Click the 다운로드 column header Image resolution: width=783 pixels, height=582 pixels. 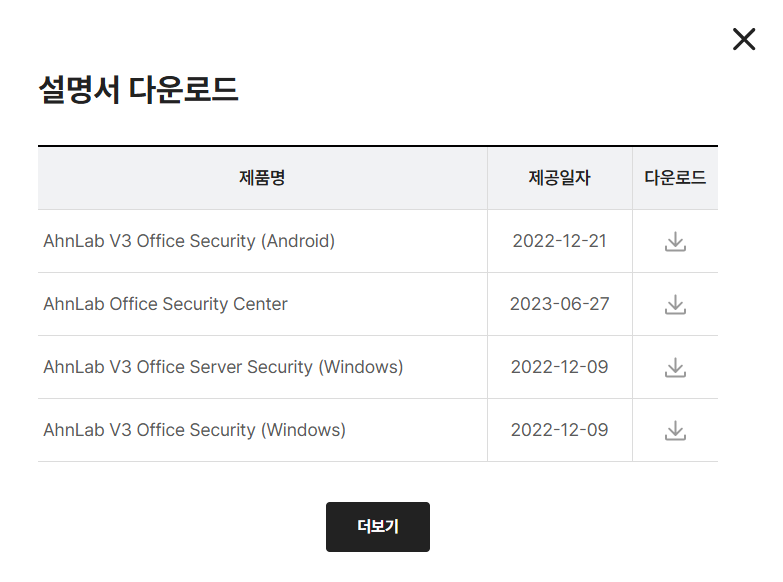tap(675, 178)
